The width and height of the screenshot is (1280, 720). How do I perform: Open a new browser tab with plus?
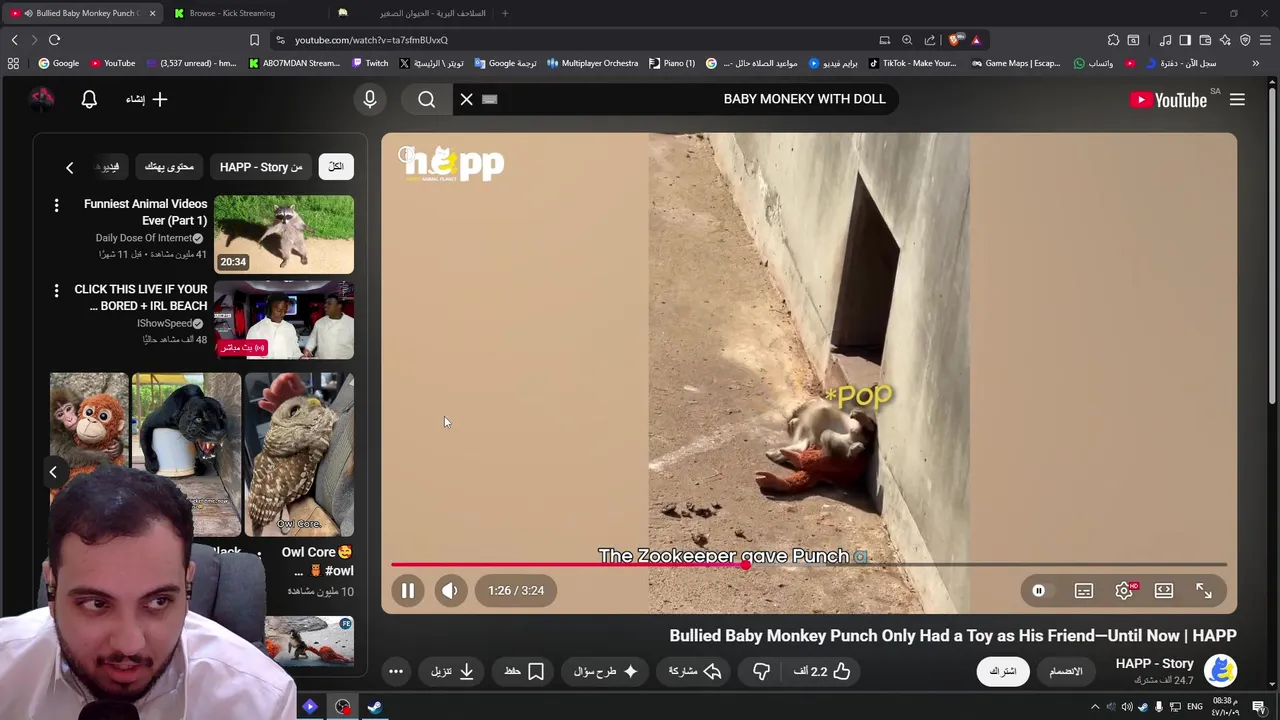505,13
